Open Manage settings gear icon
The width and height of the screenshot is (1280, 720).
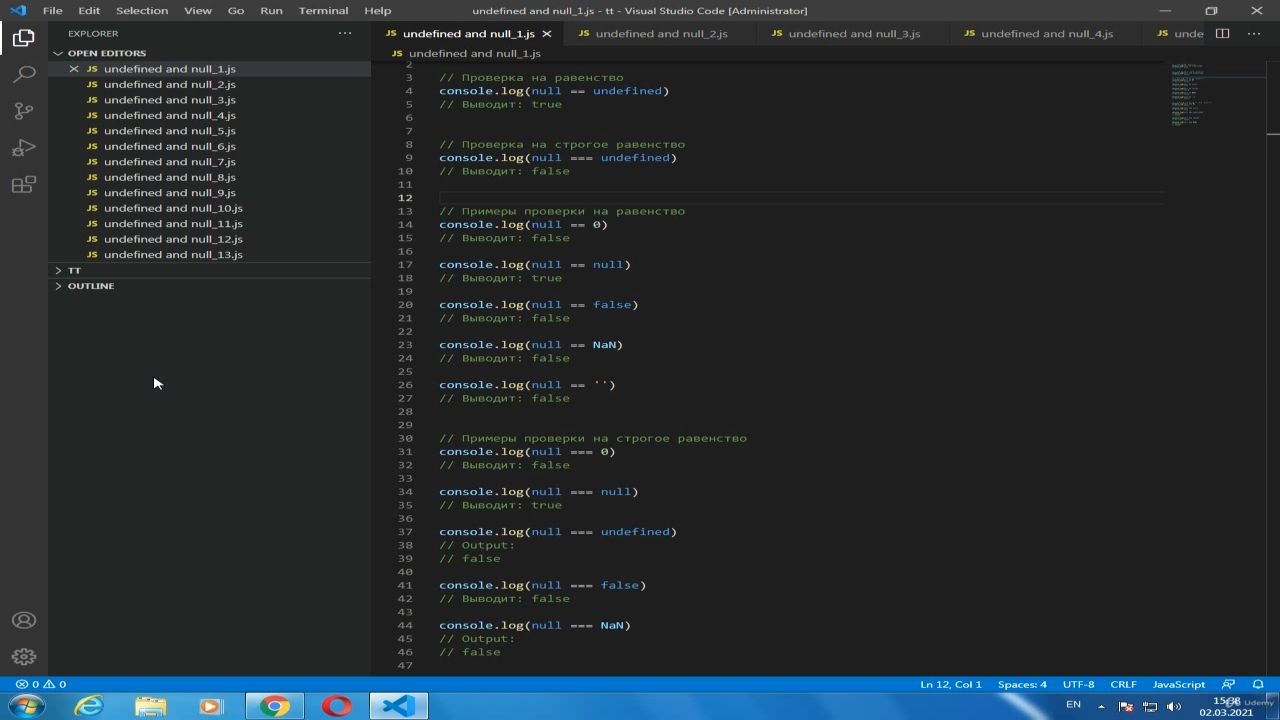[x=24, y=657]
